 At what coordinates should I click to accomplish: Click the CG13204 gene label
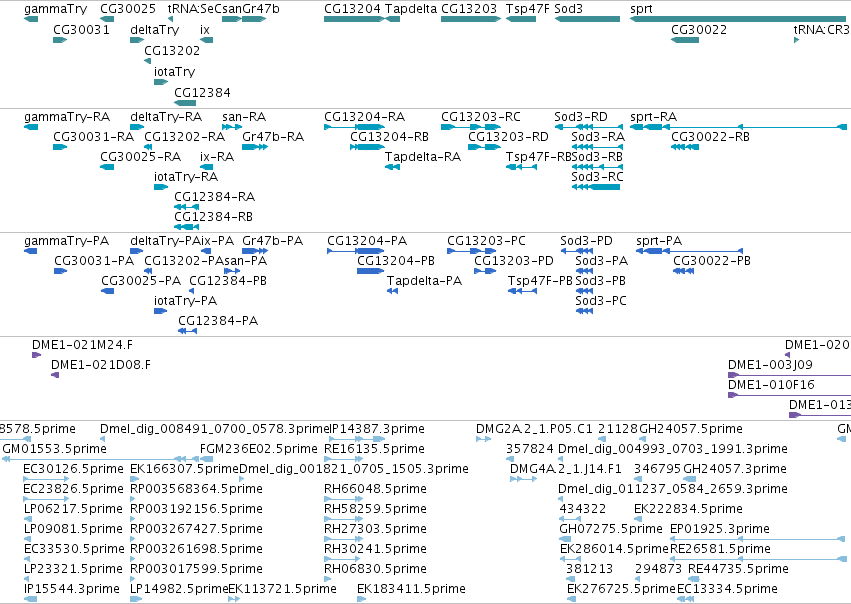point(352,9)
